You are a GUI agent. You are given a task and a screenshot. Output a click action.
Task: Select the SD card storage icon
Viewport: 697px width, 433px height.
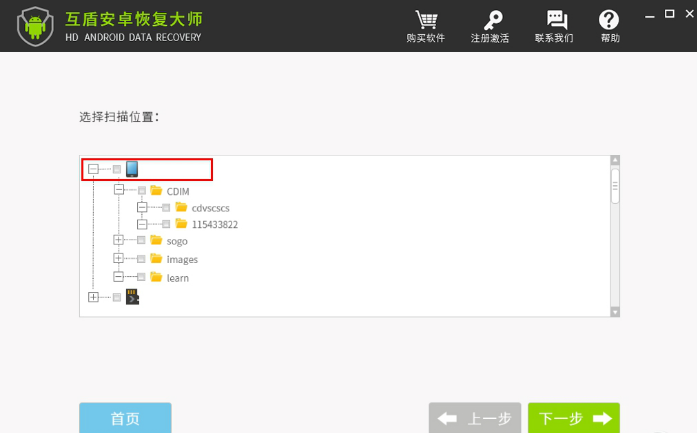[132, 297]
